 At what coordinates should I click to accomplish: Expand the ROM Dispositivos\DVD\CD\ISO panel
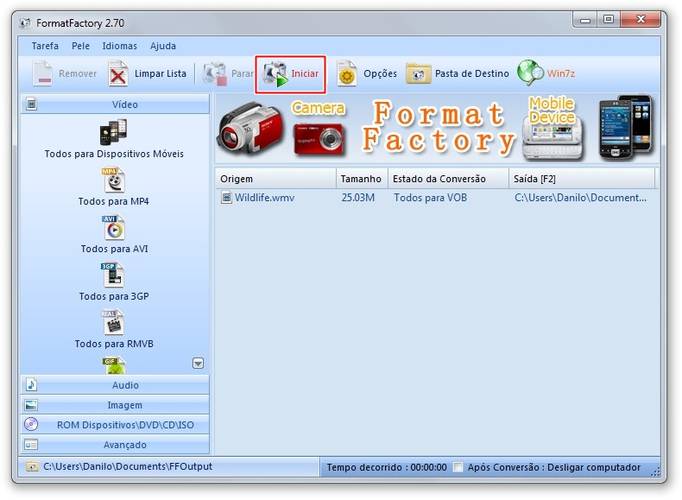115,425
